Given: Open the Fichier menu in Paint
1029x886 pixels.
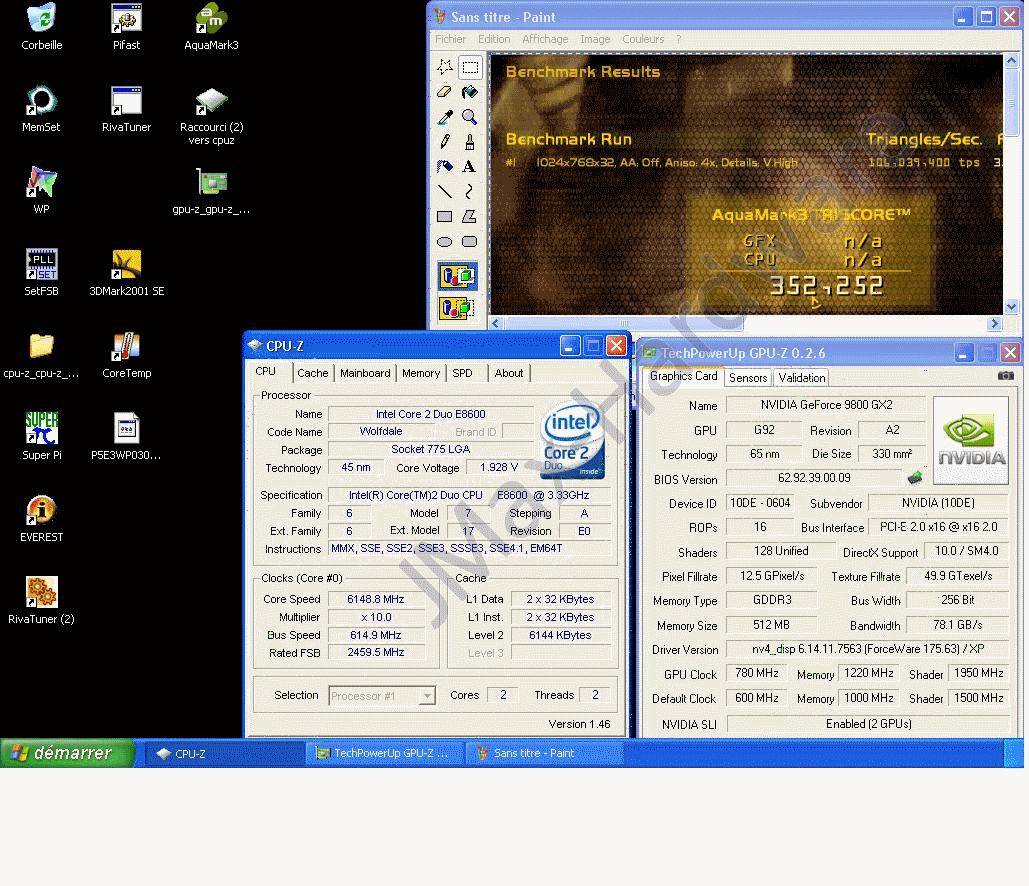Looking at the screenshot, I should (x=450, y=39).
